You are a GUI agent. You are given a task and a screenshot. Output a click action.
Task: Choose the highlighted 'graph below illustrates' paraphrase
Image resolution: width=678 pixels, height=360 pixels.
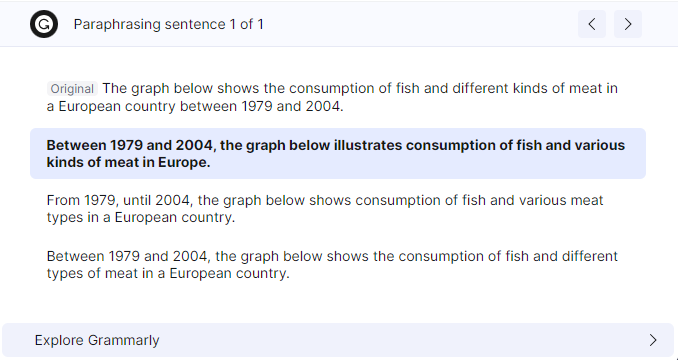coord(338,153)
